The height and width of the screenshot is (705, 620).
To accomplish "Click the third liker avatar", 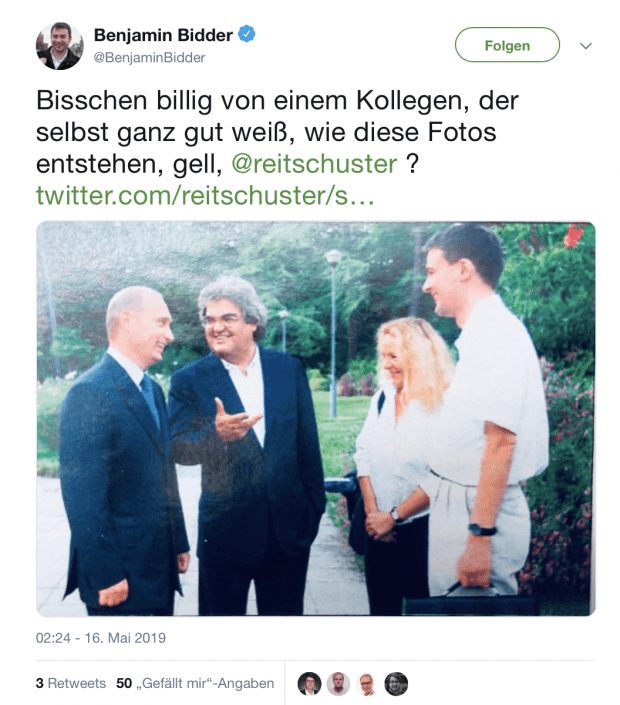I will point(367,684).
